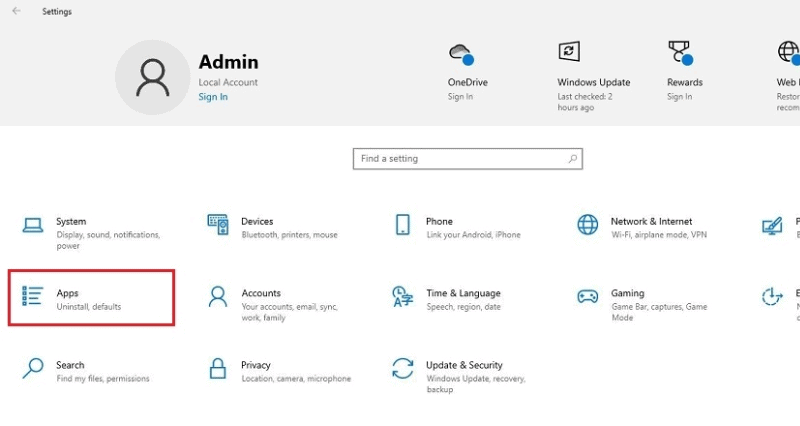Image resolution: width=800 pixels, height=426 pixels.
Task: Open Gaming controller icon
Action: click(x=588, y=297)
